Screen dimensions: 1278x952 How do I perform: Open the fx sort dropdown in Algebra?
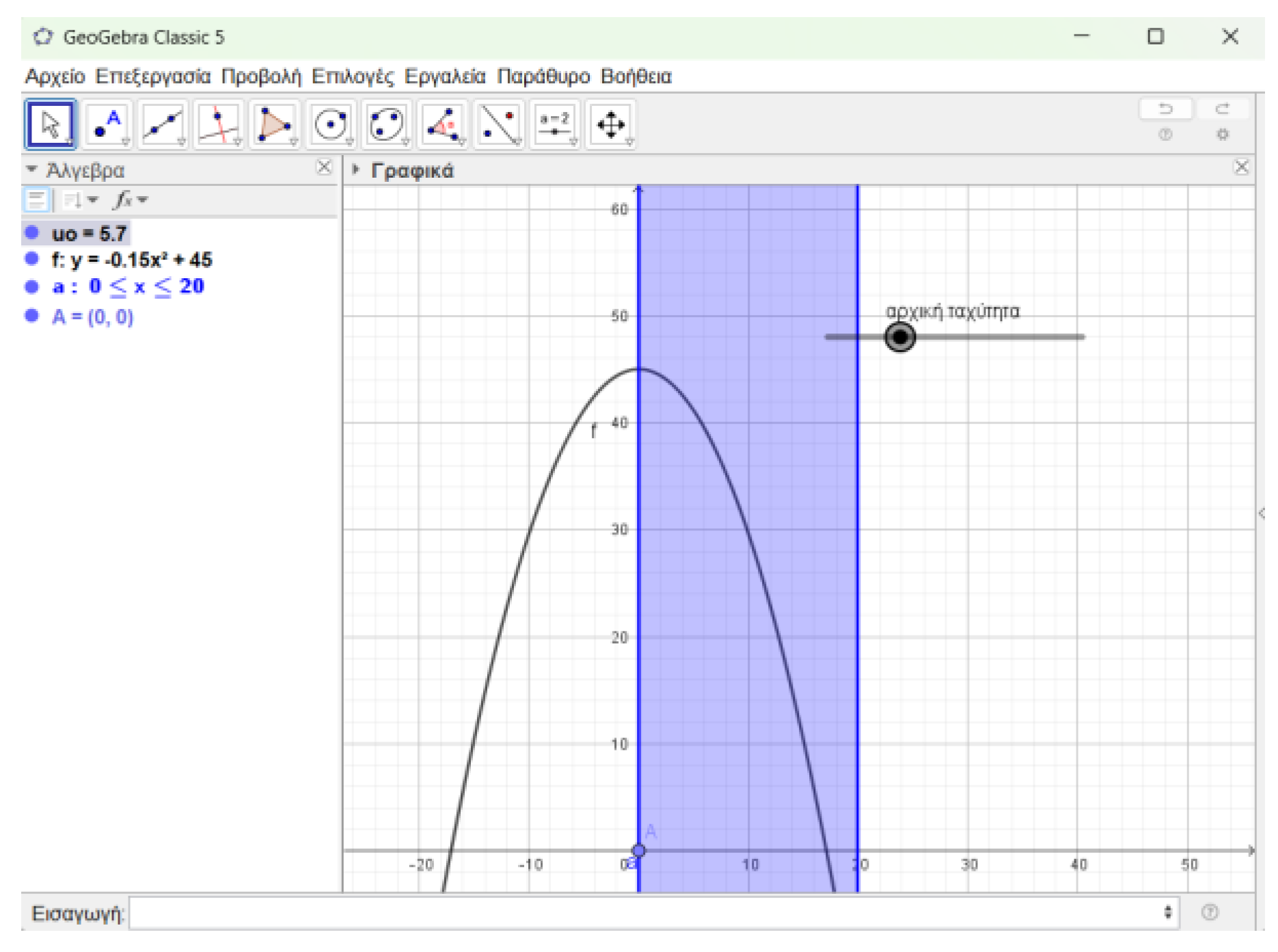(130, 200)
